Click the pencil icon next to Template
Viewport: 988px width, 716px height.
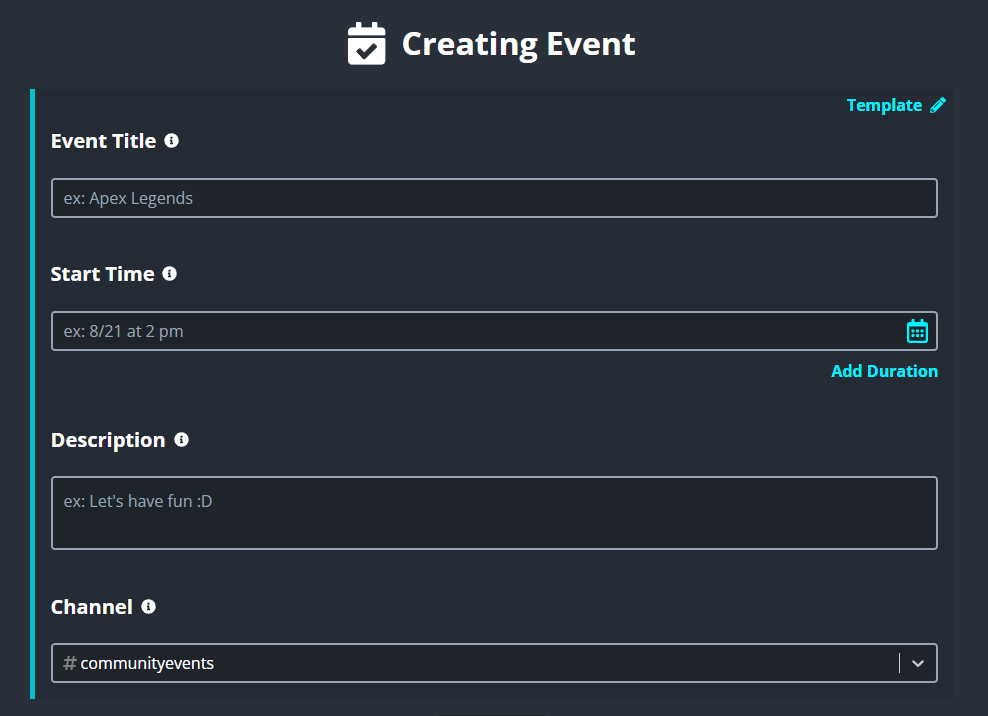[938, 105]
